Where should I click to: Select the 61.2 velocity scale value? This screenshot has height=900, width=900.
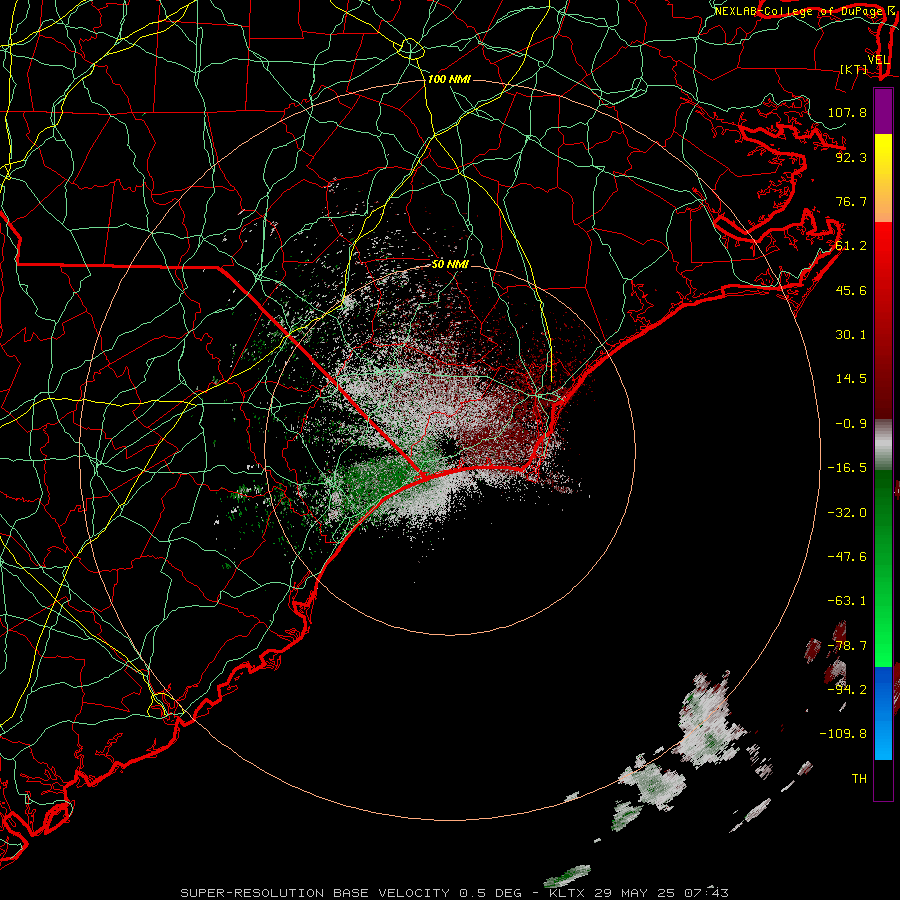(x=851, y=246)
